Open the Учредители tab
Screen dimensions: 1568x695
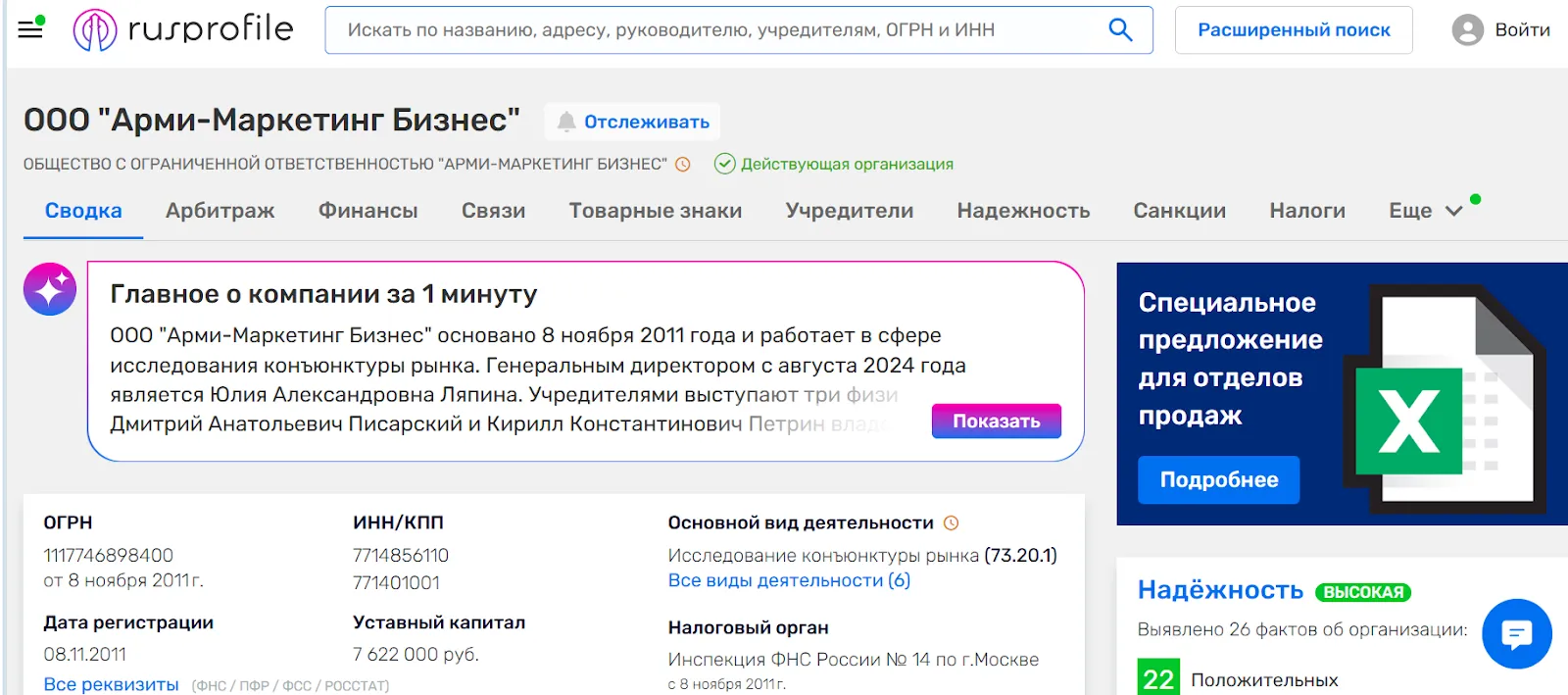pos(849,211)
